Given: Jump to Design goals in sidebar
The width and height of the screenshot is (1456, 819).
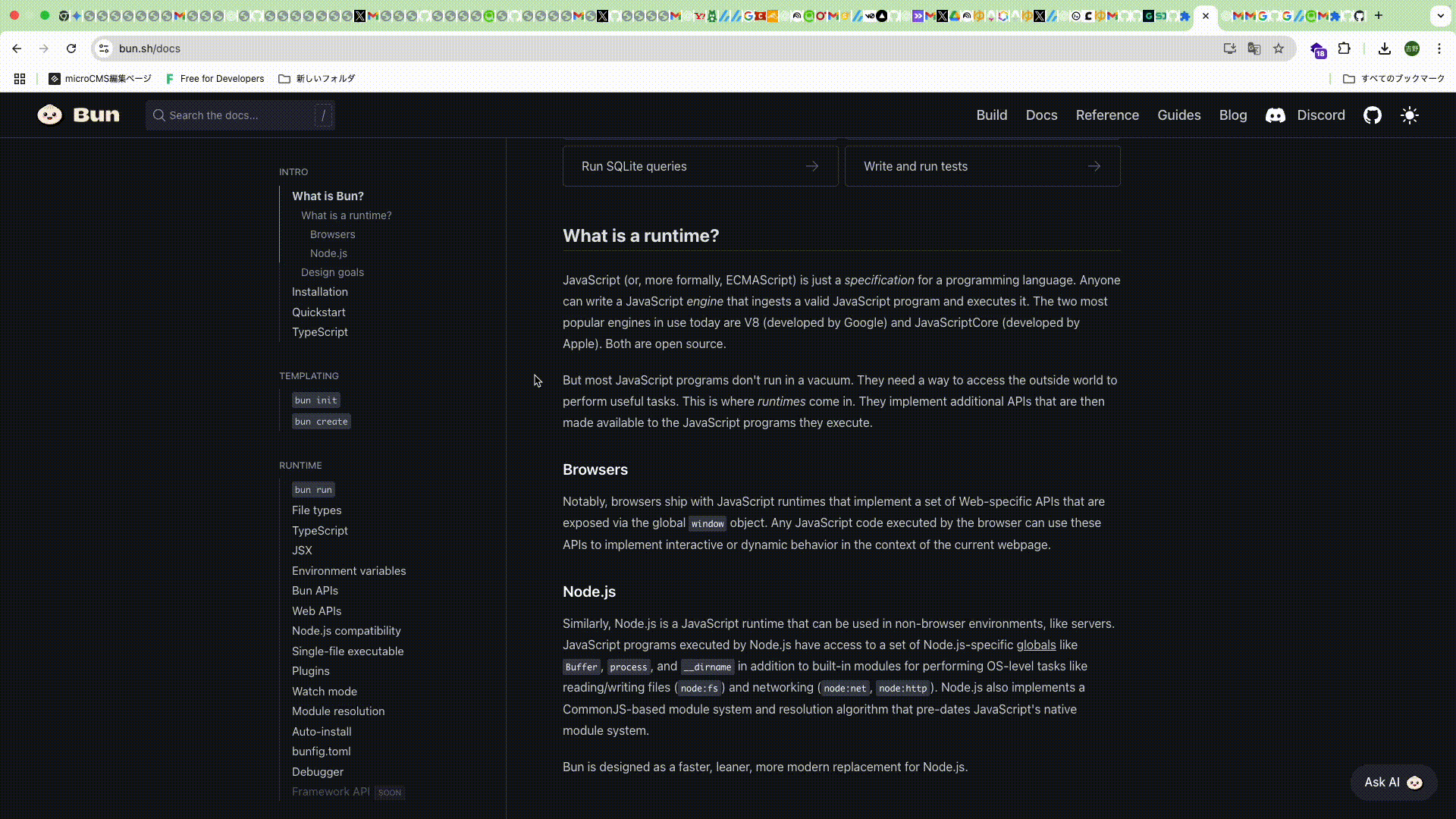Looking at the screenshot, I should (x=332, y=272).
